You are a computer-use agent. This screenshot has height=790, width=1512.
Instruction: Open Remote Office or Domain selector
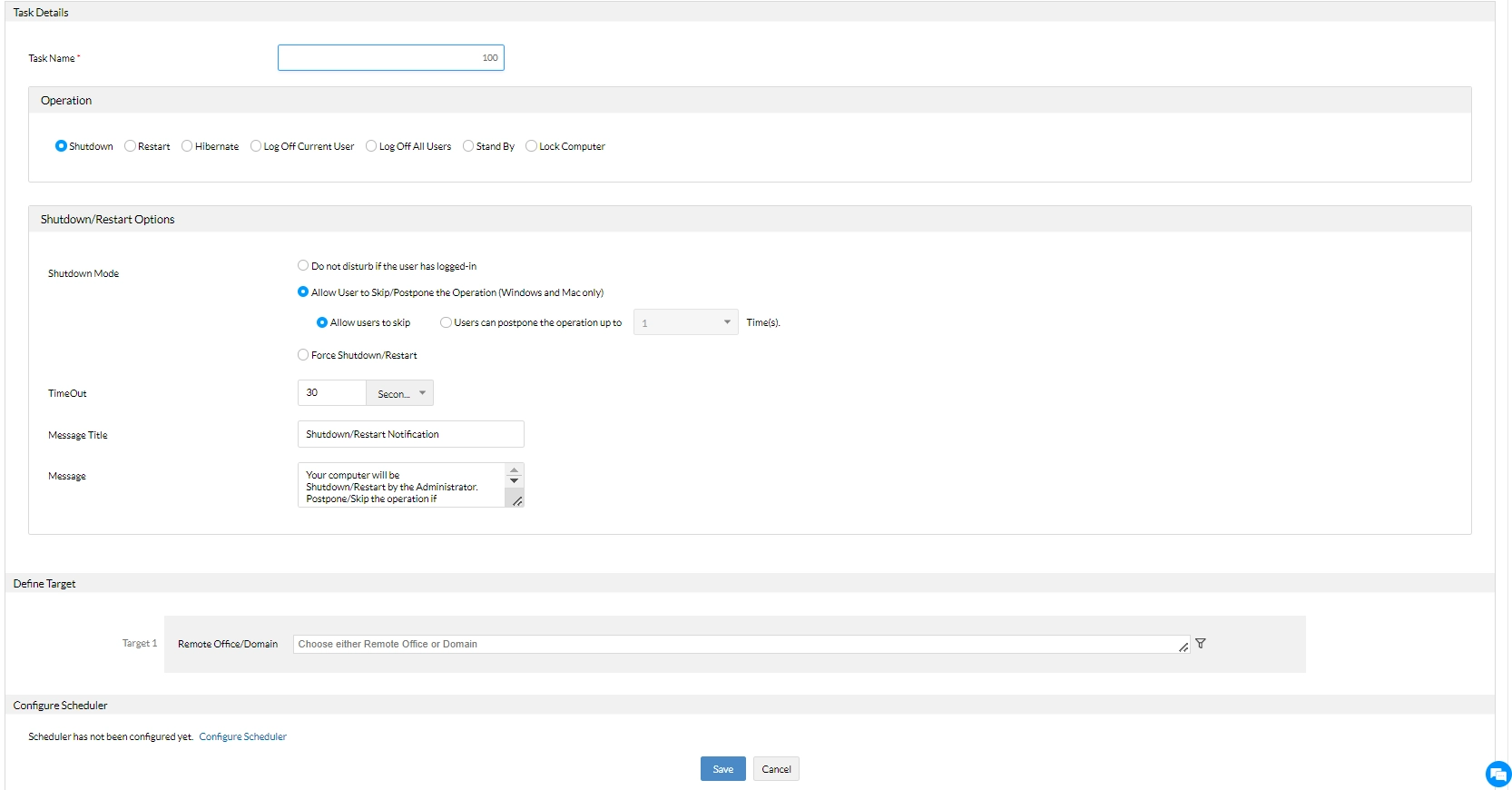(741, 644)
